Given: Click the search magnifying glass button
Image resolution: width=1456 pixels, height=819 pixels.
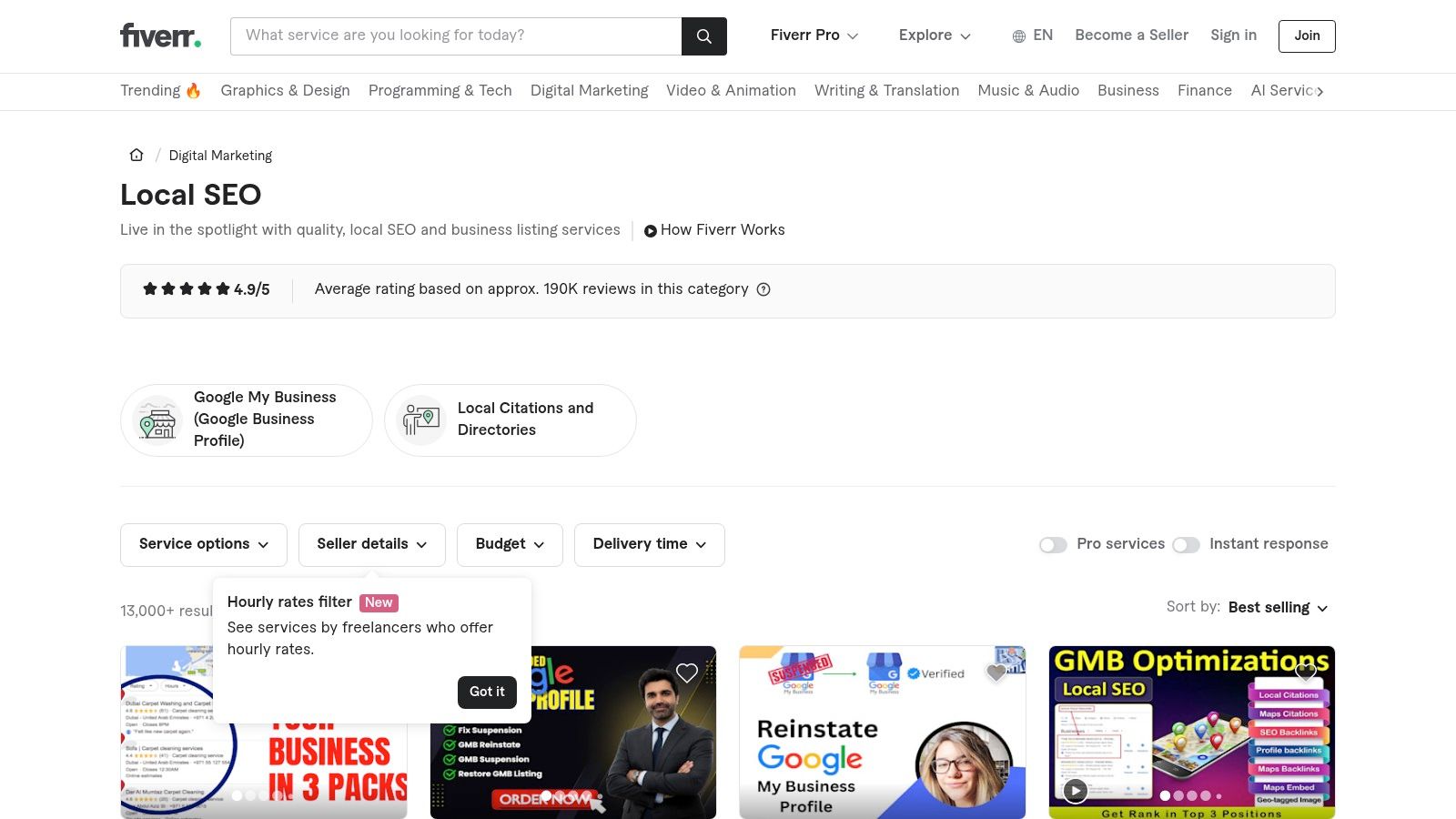Looking at the screenshot, I should (x=703, y=35).
